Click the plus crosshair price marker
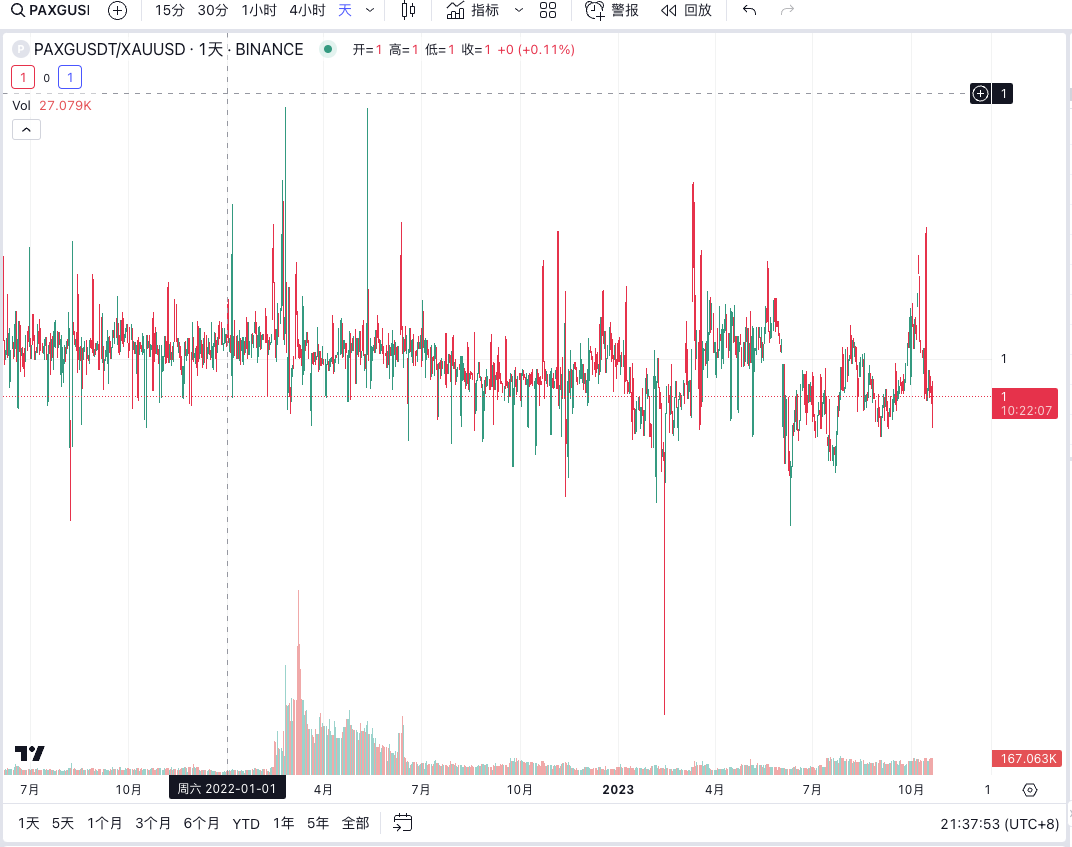This screenshot has width=1072, height=847. coord(980,94)
